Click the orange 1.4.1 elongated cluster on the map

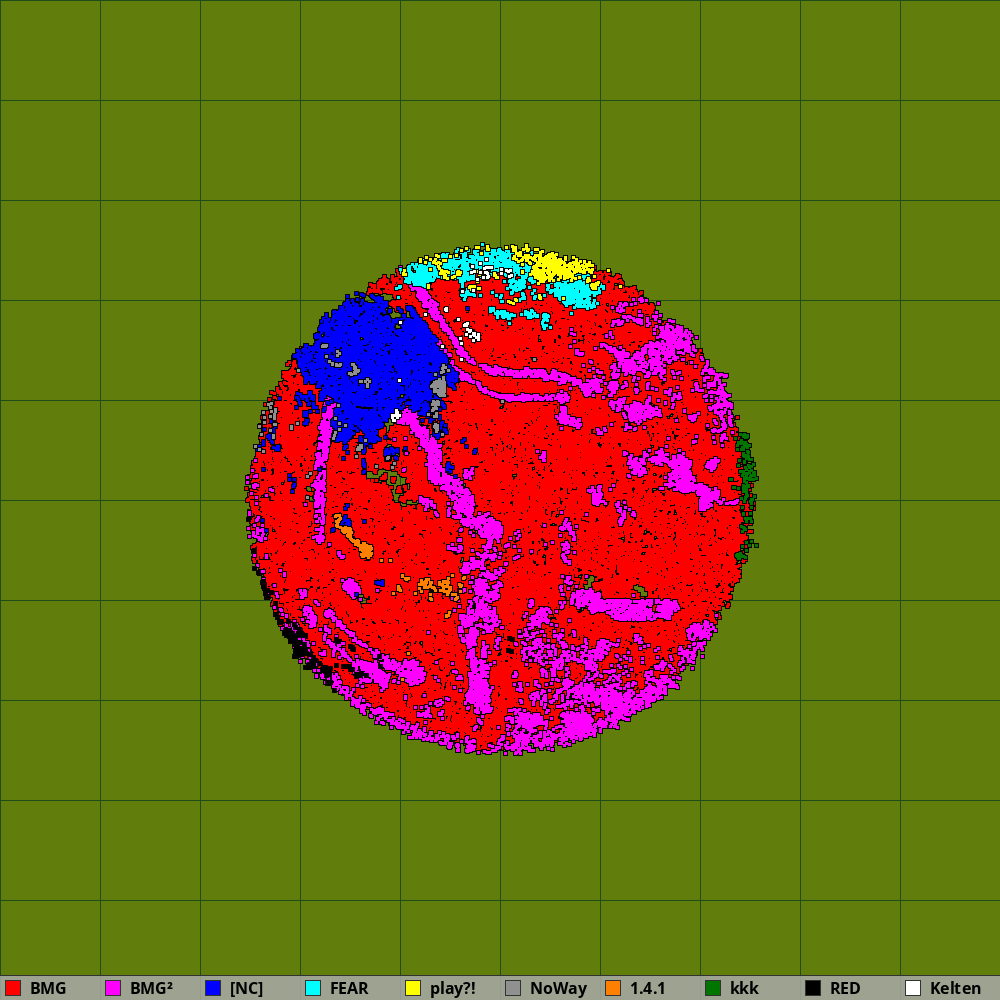[353, 536]
